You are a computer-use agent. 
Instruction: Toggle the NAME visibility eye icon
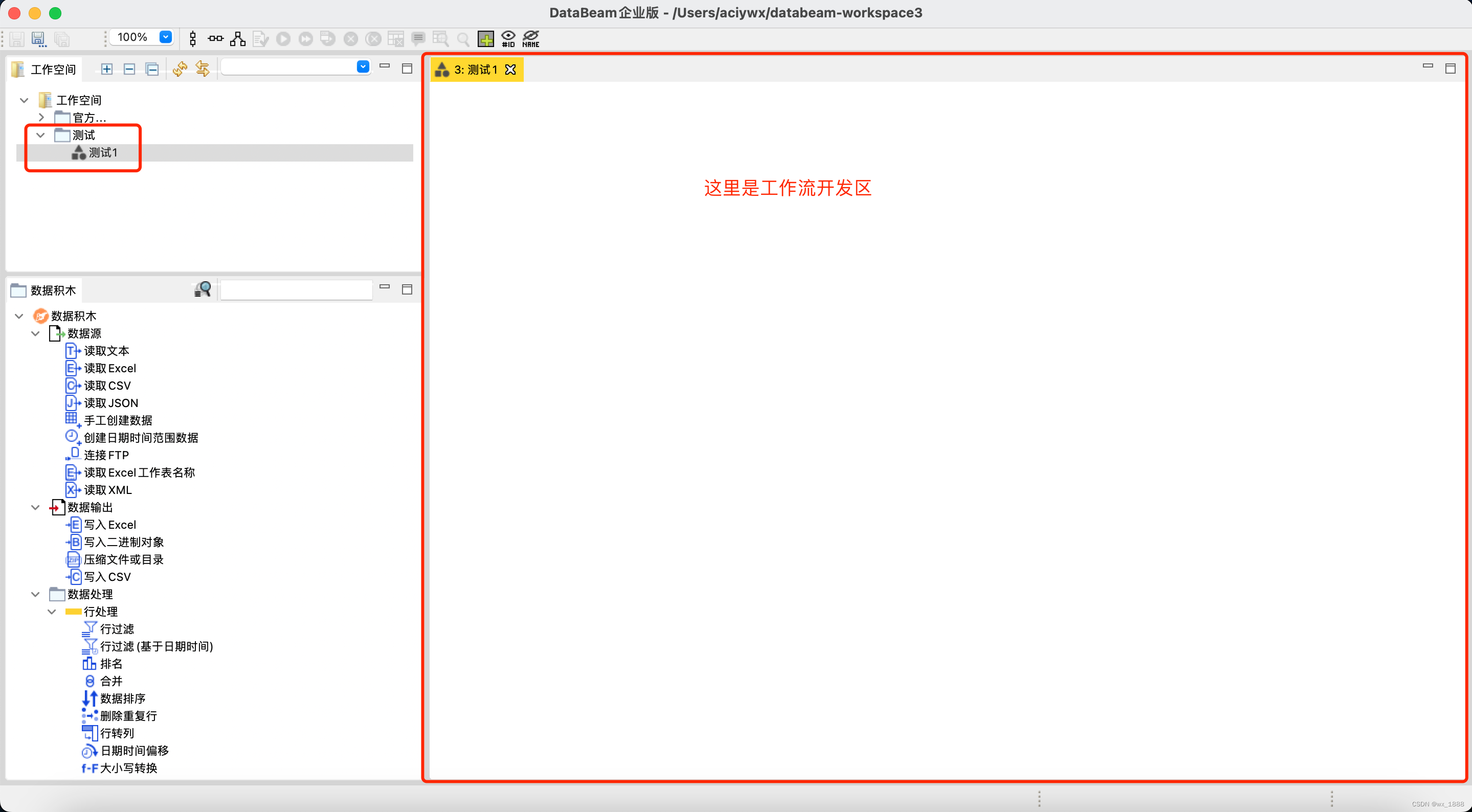(531, 38)
